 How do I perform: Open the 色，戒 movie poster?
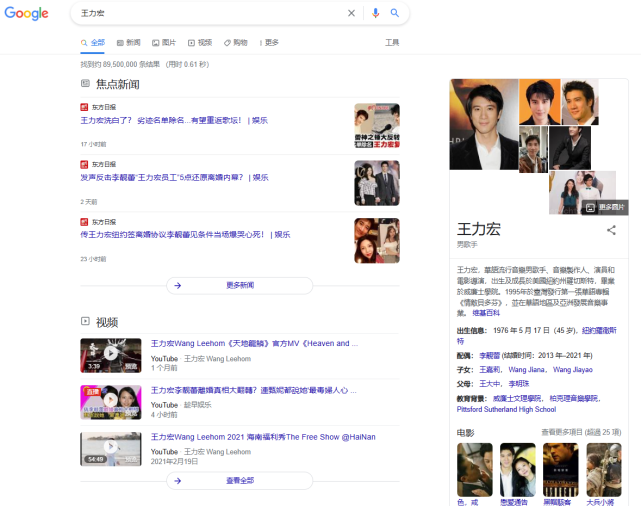(475, 470)
